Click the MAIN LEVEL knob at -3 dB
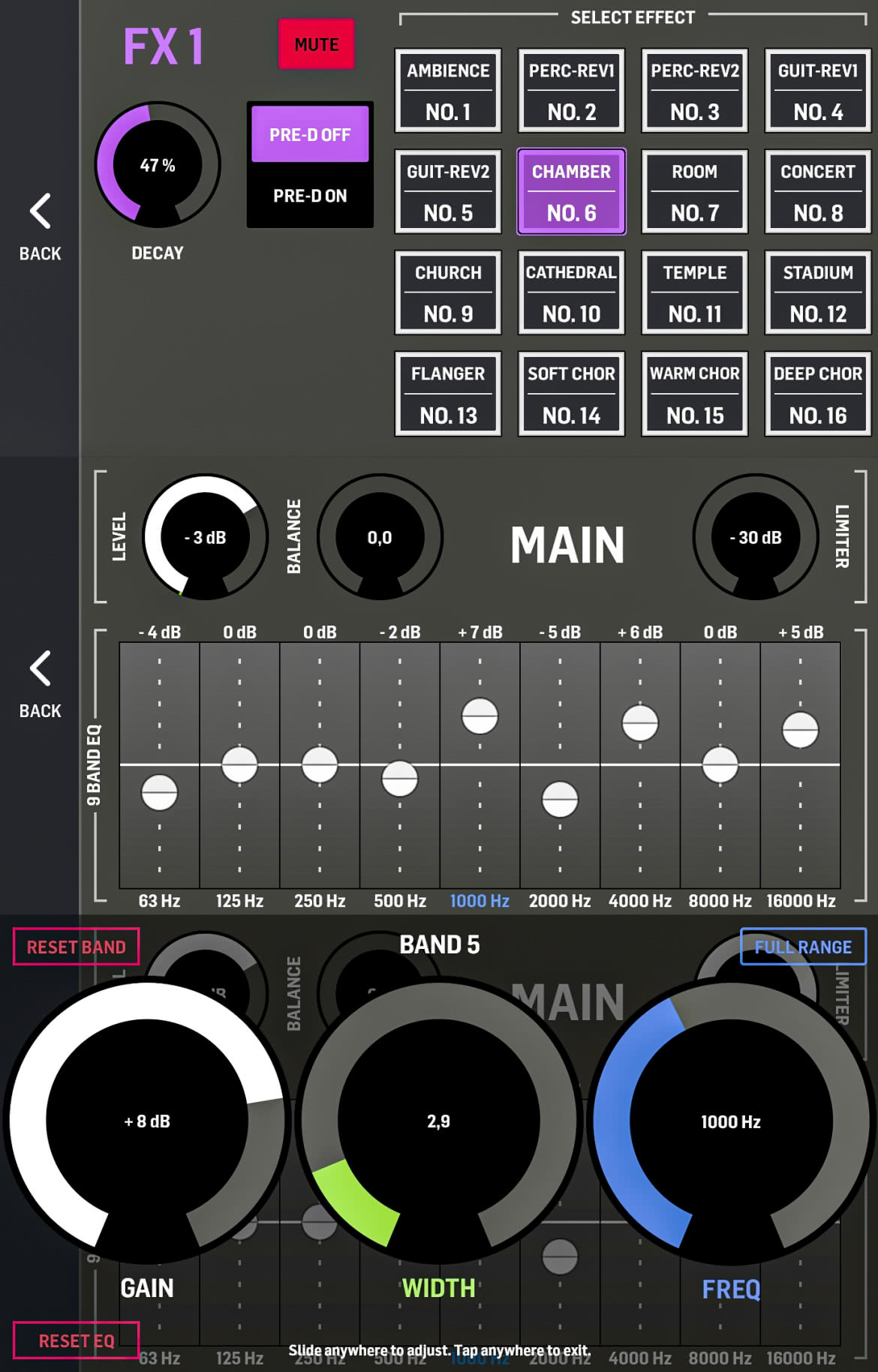The height and width of the screenshot is (1372, 878). pyautogui.click(x=206, y=537)
